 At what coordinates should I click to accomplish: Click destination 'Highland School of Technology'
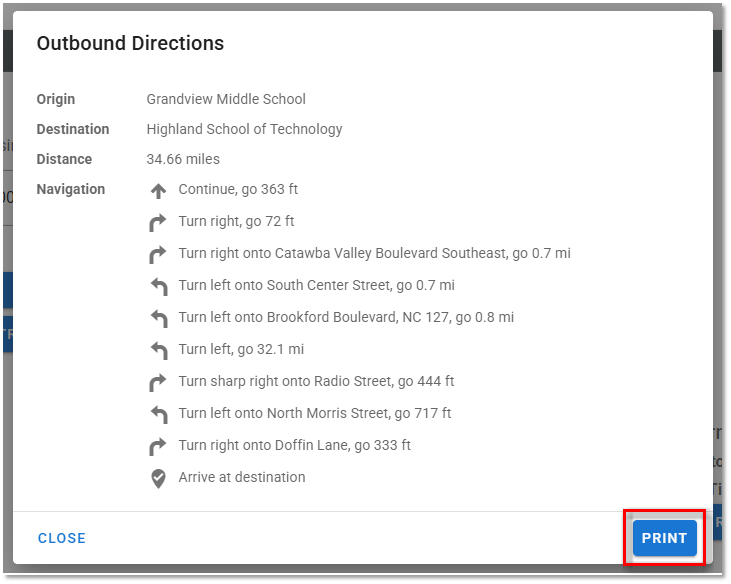(x=244, y=129)
